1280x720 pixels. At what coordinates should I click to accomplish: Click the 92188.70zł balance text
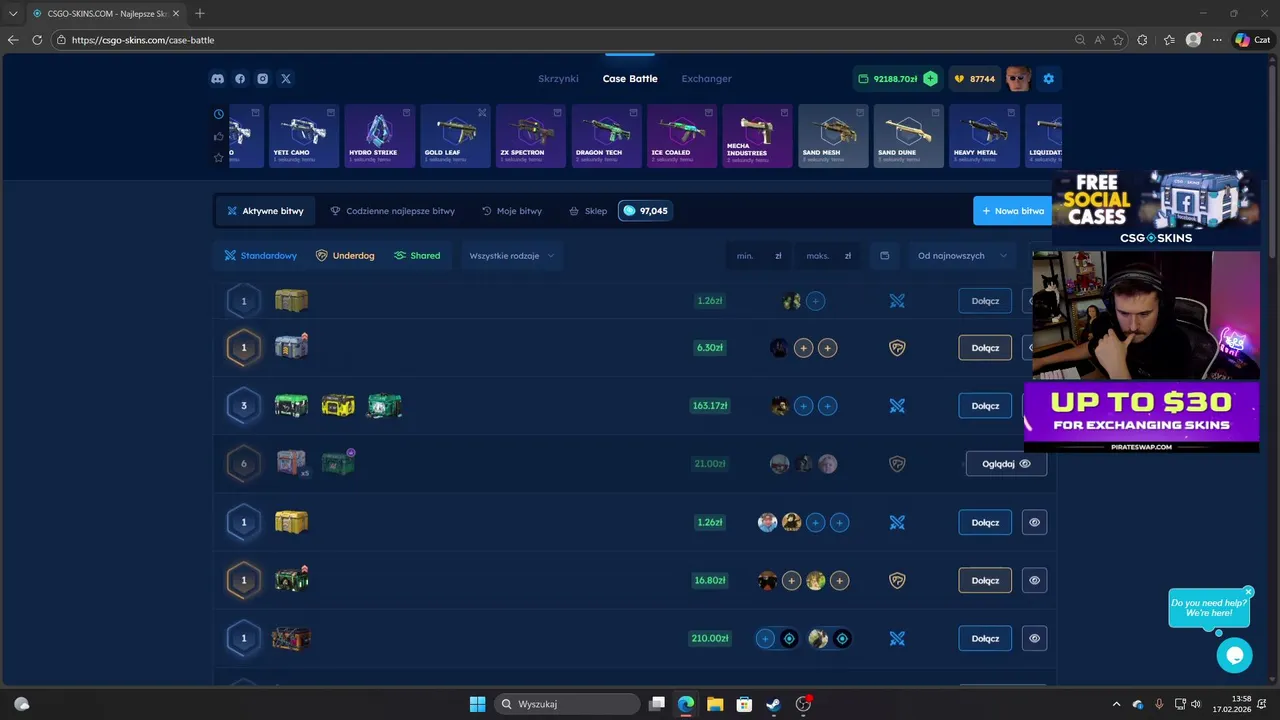pyautogui.click(x=895, y=79)
